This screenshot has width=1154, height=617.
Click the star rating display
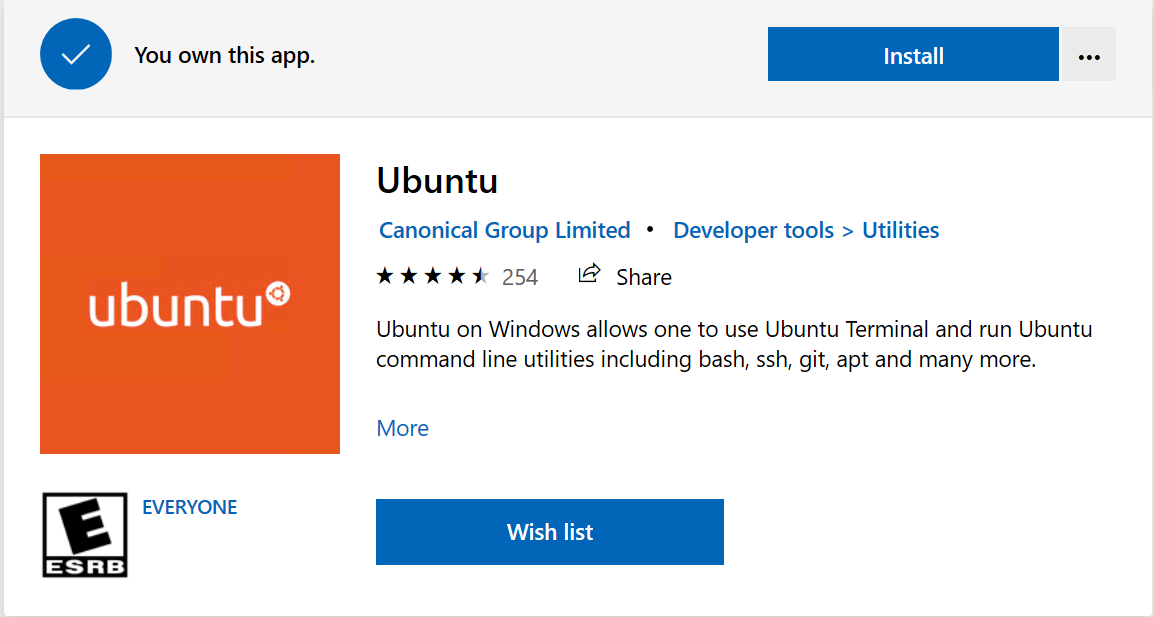click(433, 276)
